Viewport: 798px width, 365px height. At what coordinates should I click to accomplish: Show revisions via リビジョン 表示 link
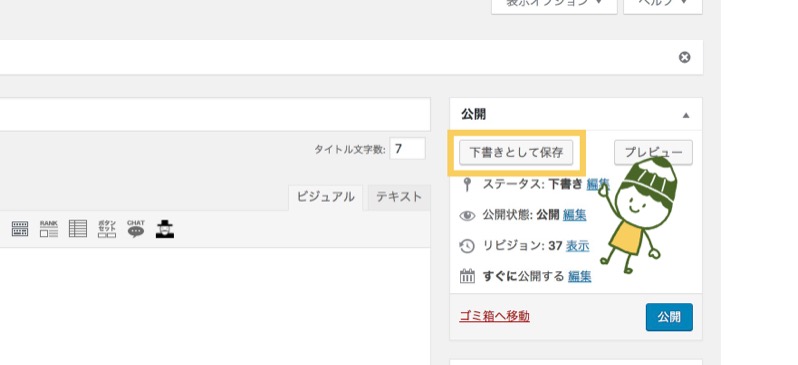coord(578,246)
